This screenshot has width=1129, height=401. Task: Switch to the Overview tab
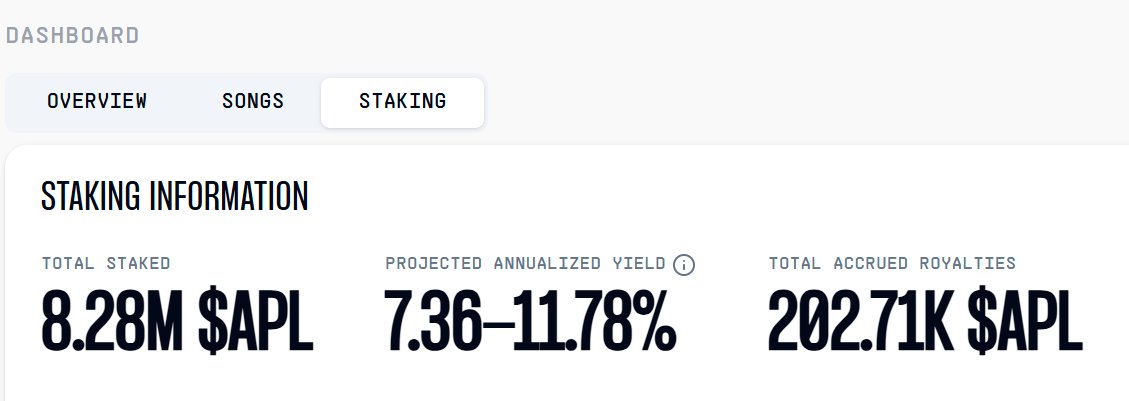pos(97,101)
